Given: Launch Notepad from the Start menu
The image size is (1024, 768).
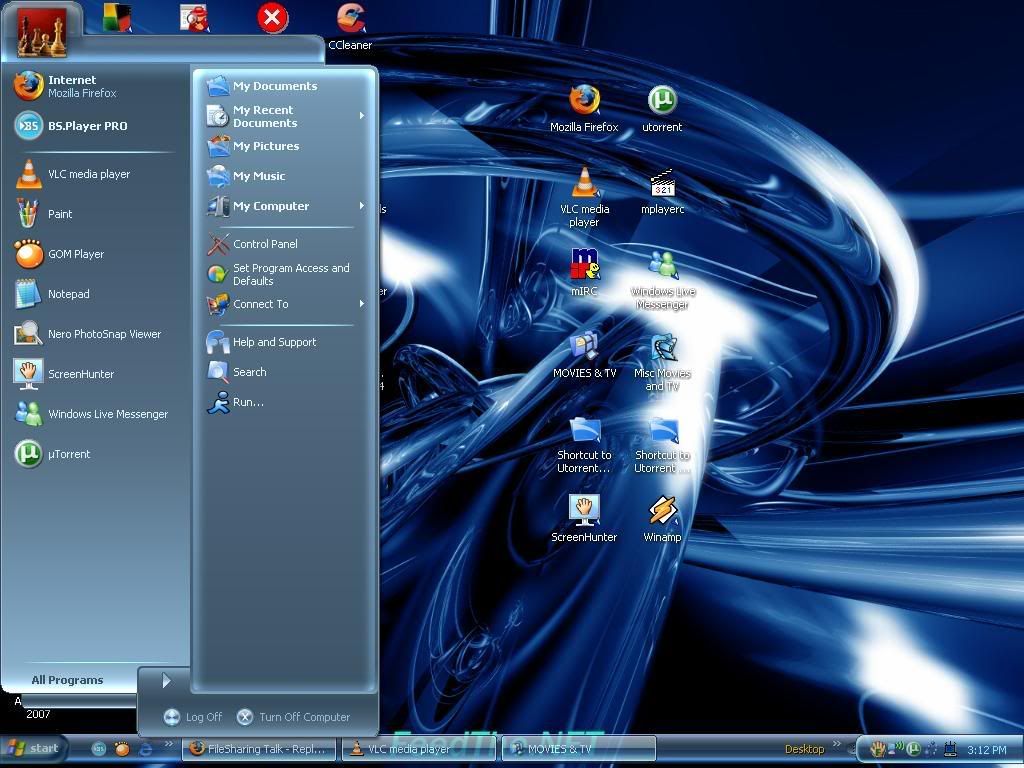Looking at the screenshot, I should [x=95, y=294].
